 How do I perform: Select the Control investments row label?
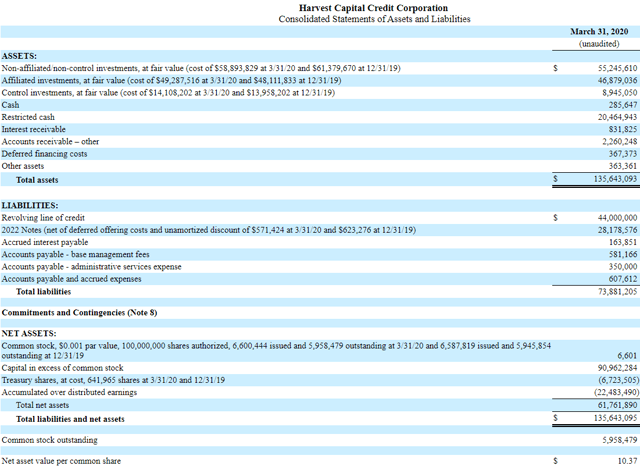click(x=168, y=93)
